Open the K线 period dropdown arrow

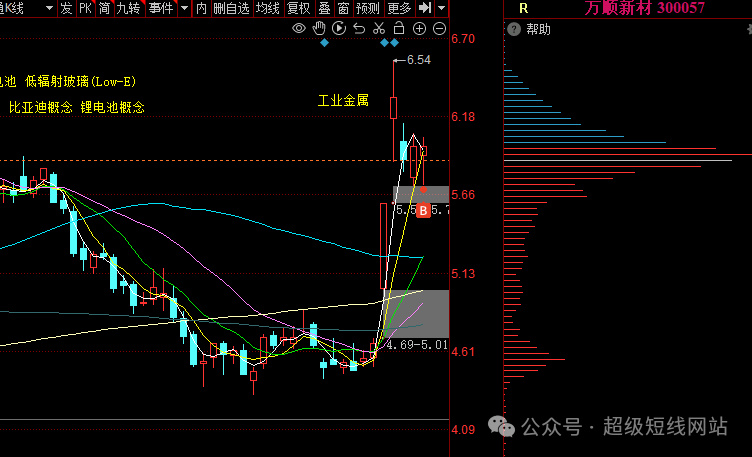click(49, 8)
